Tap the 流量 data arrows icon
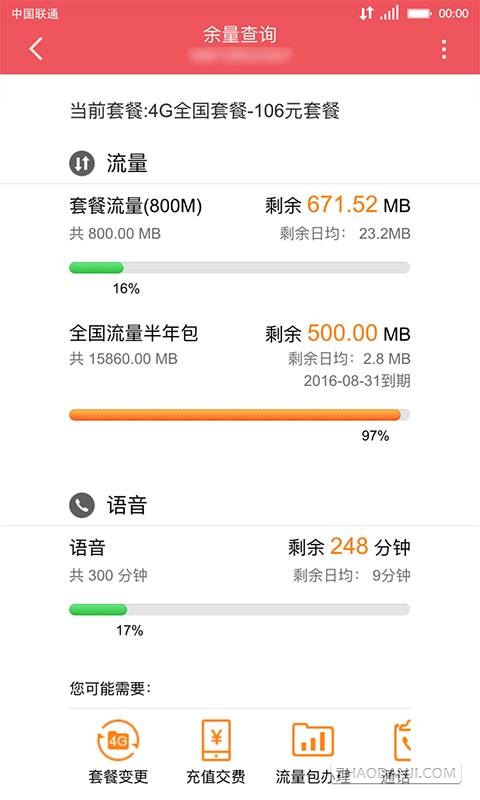480x800 pixels. [82, 163]
